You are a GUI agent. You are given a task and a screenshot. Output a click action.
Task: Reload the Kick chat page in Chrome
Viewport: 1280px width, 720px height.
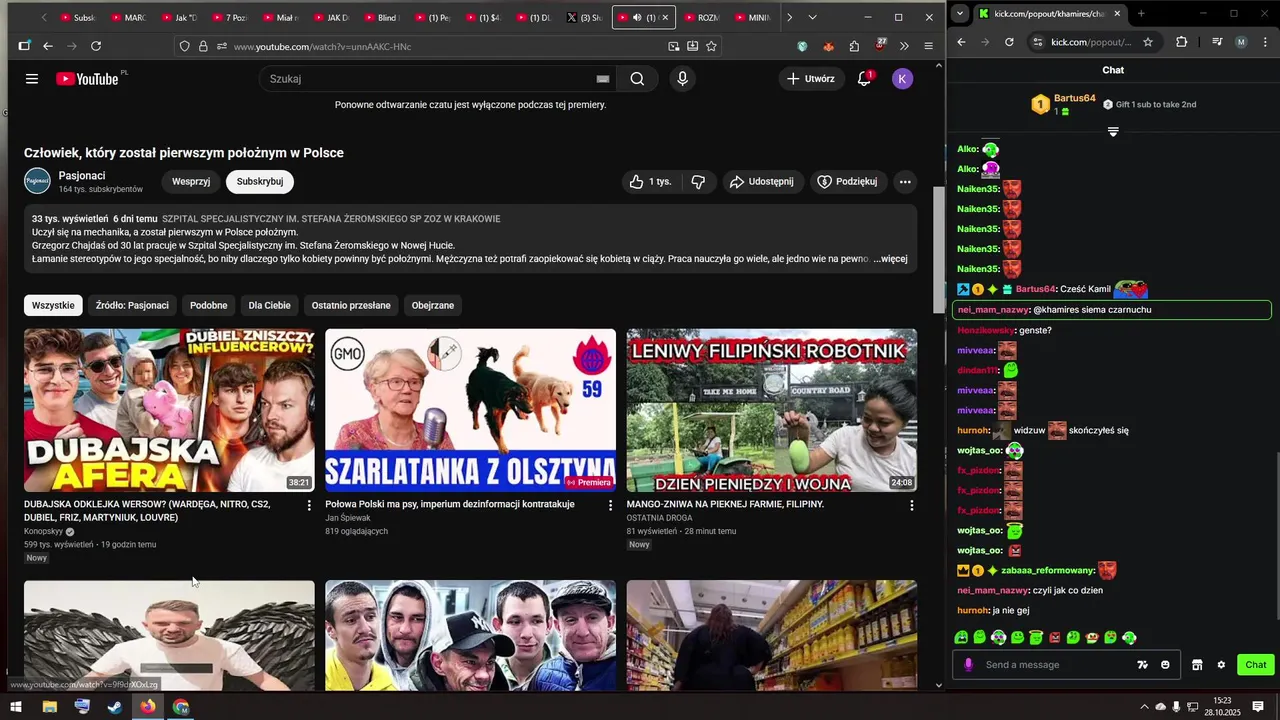pos(1009,42)
